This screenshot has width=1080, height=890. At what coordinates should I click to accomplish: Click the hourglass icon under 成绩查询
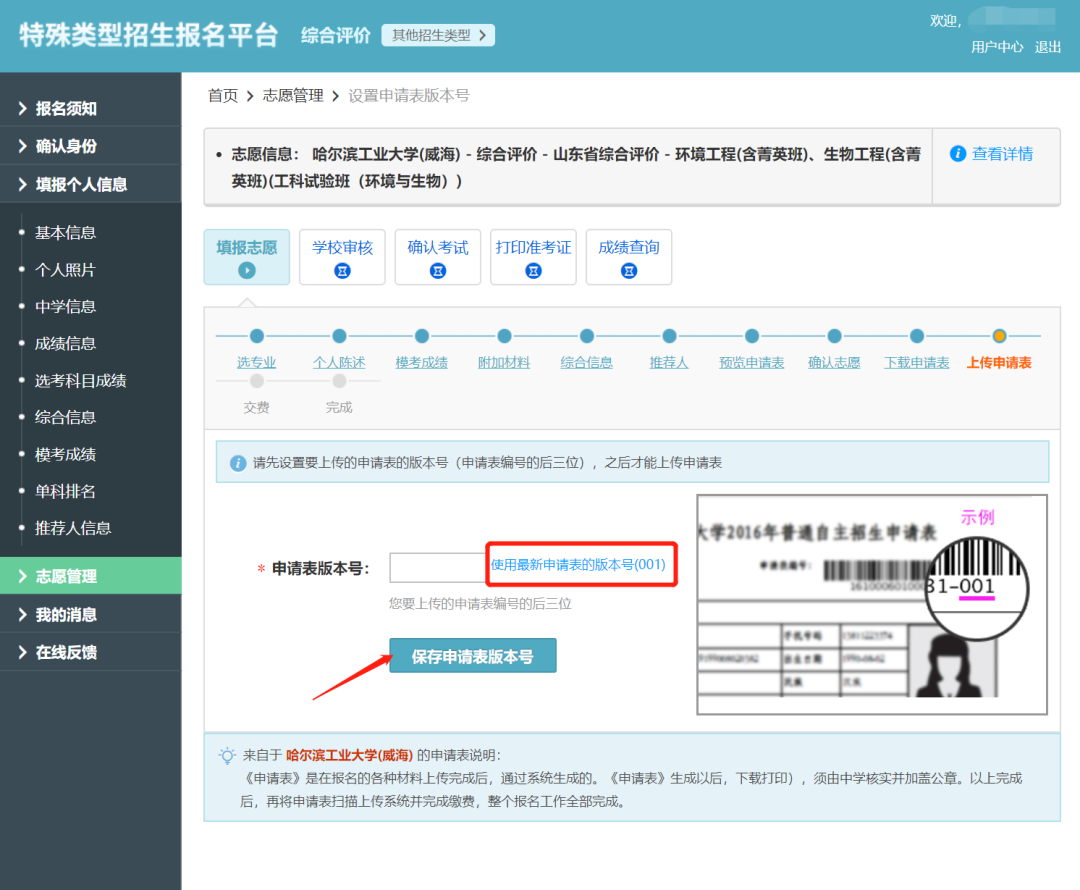click(x=629, y=271)
